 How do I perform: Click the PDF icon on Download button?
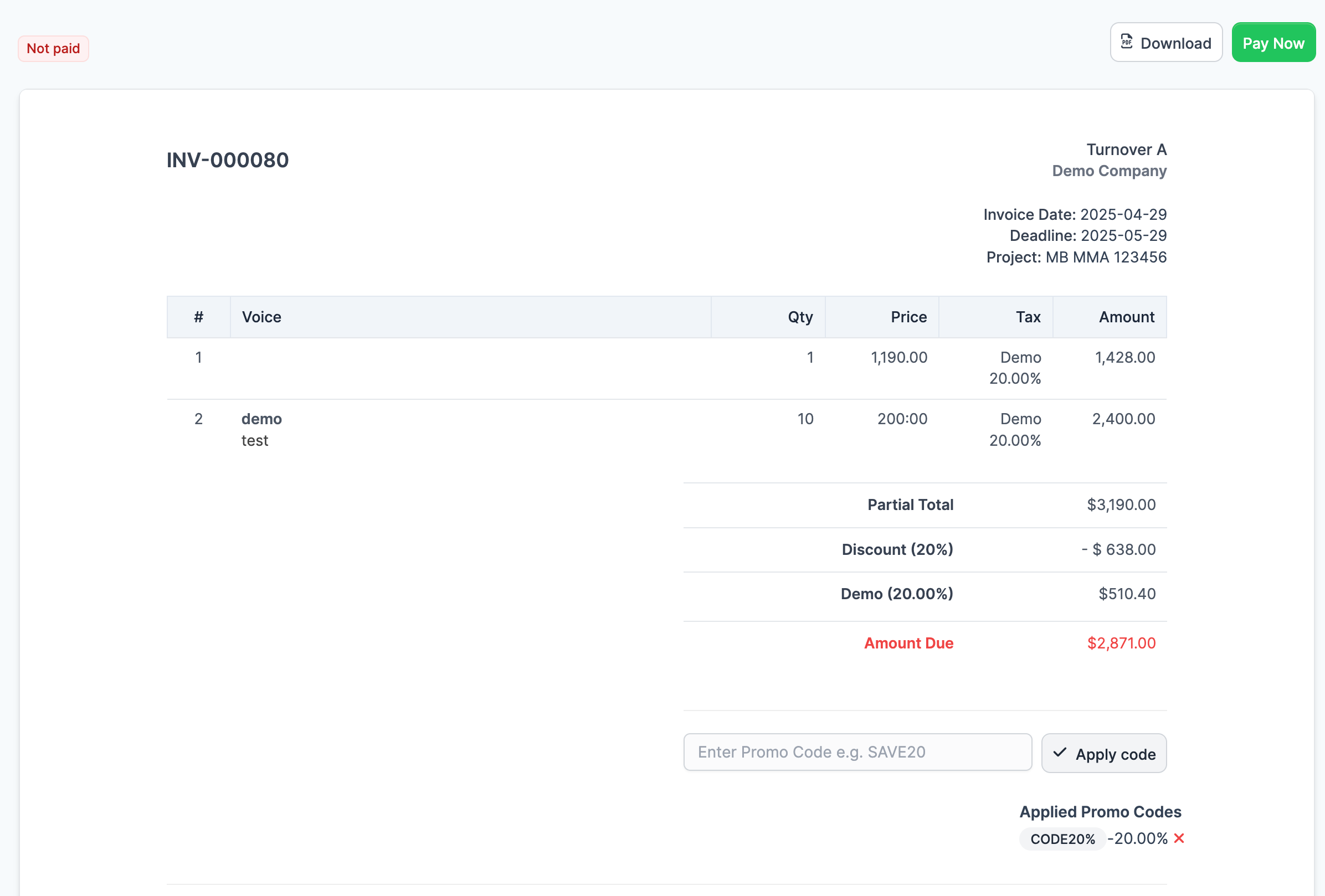(1126, 42)
